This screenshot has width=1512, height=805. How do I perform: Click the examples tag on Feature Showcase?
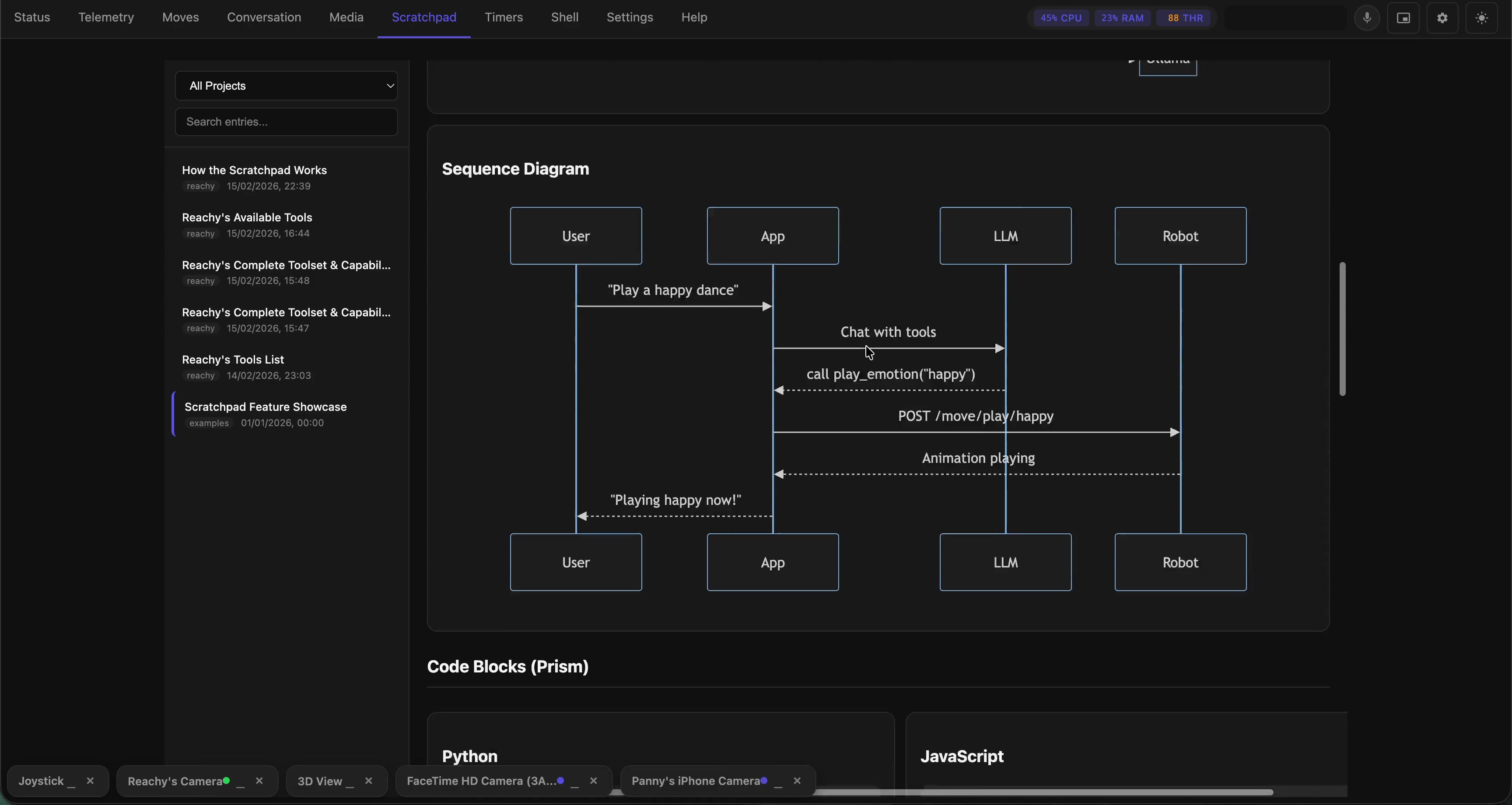[209, 423]
